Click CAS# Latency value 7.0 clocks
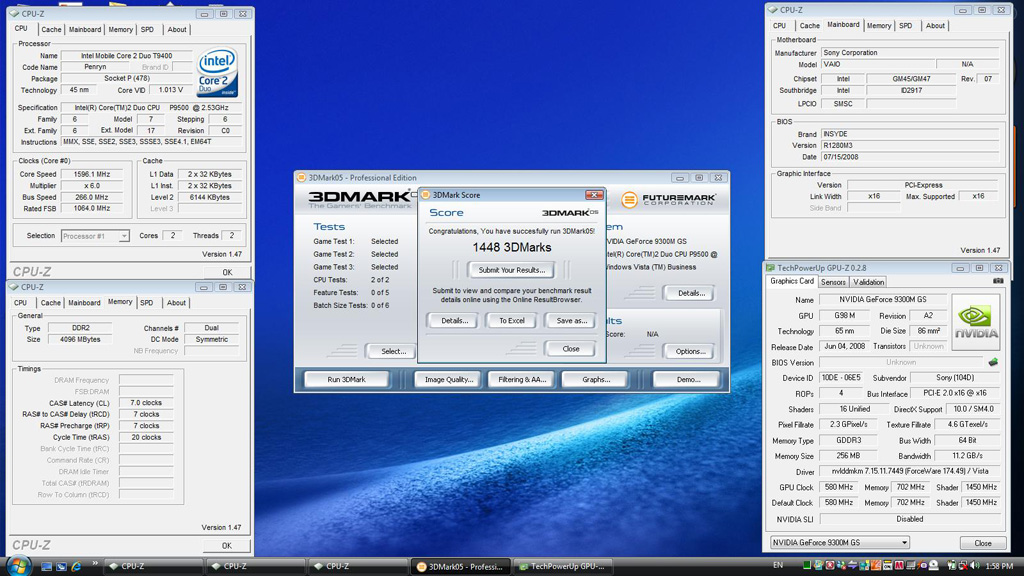 [146, 403]
